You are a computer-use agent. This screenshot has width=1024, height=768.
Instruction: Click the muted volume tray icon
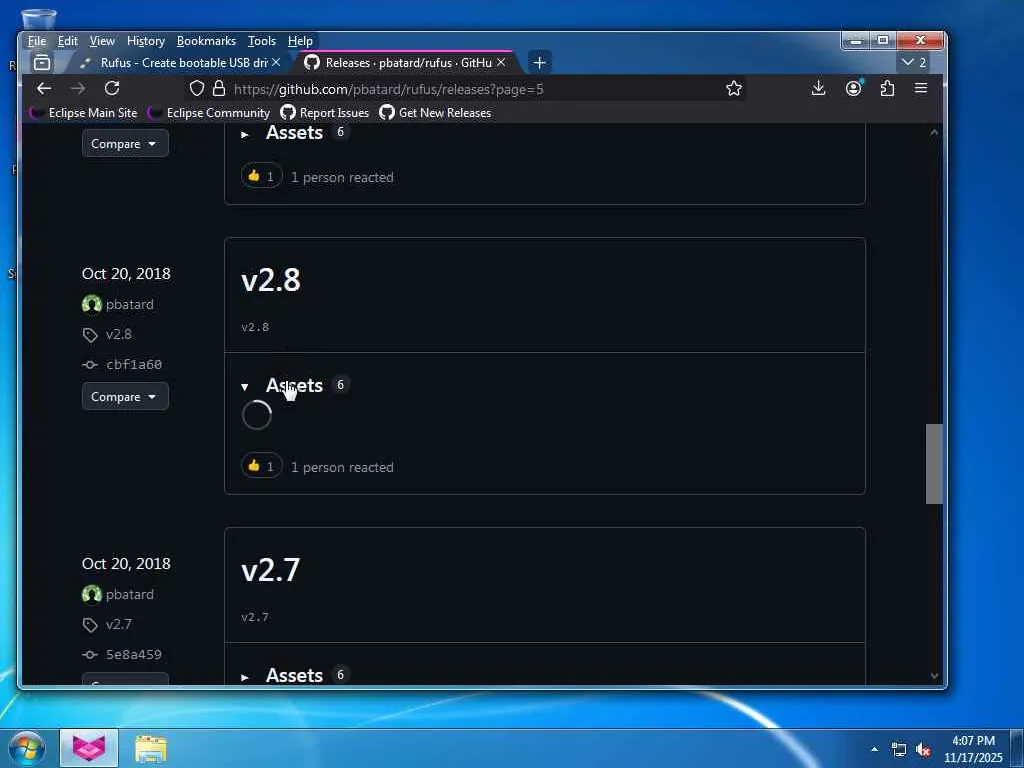tap(923, 750)
